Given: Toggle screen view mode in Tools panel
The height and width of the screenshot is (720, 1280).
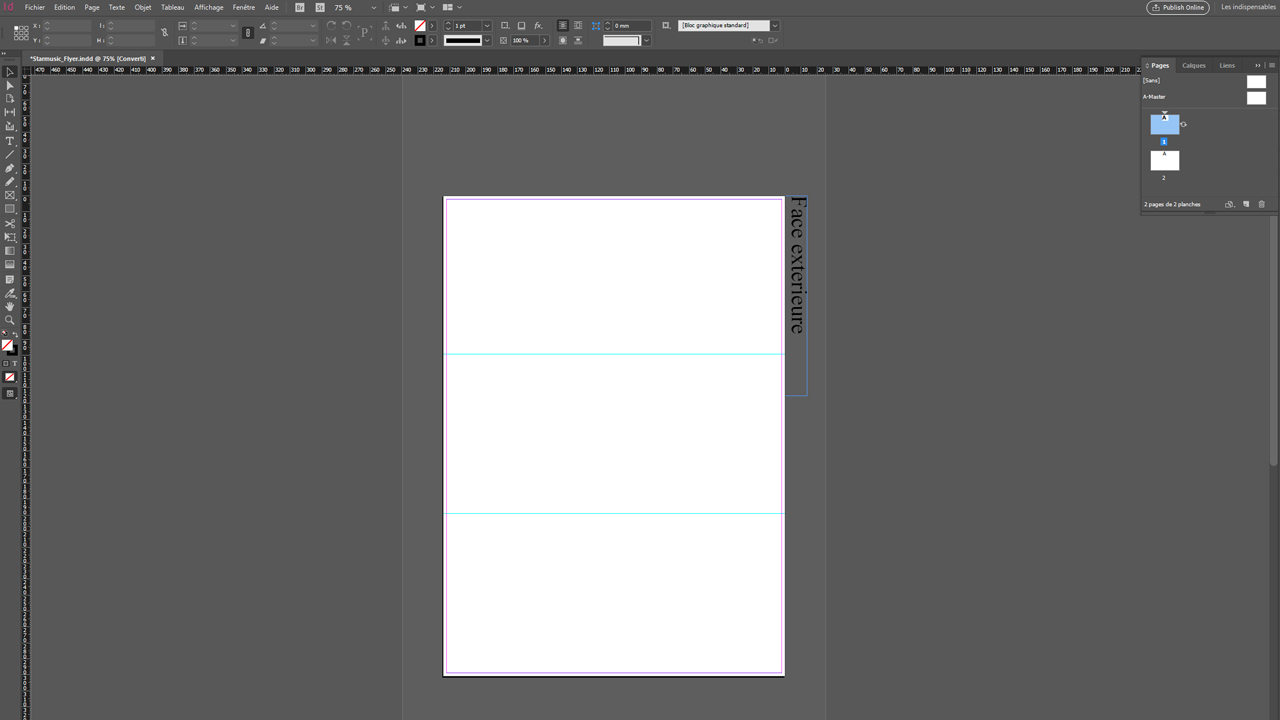Looking at the screenshot, I should tap(10, 394).
